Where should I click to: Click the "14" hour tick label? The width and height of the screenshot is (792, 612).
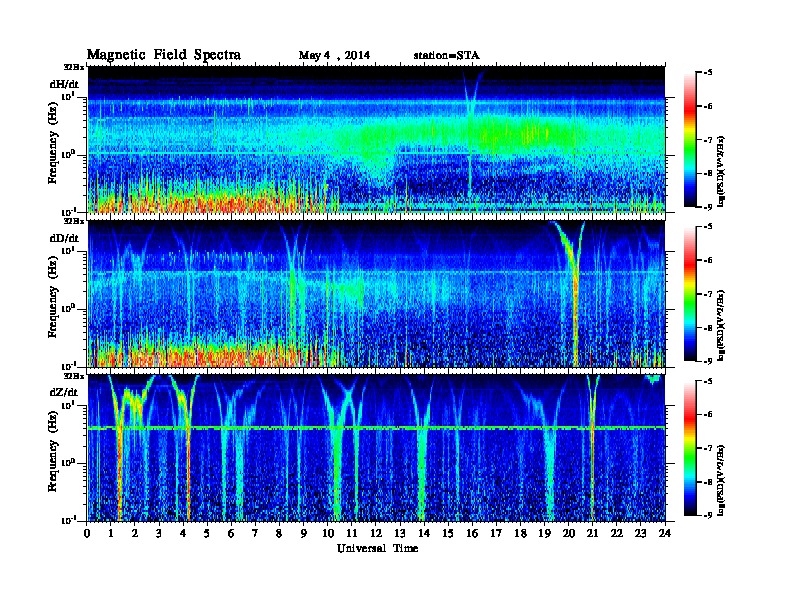tap(424, 534)
